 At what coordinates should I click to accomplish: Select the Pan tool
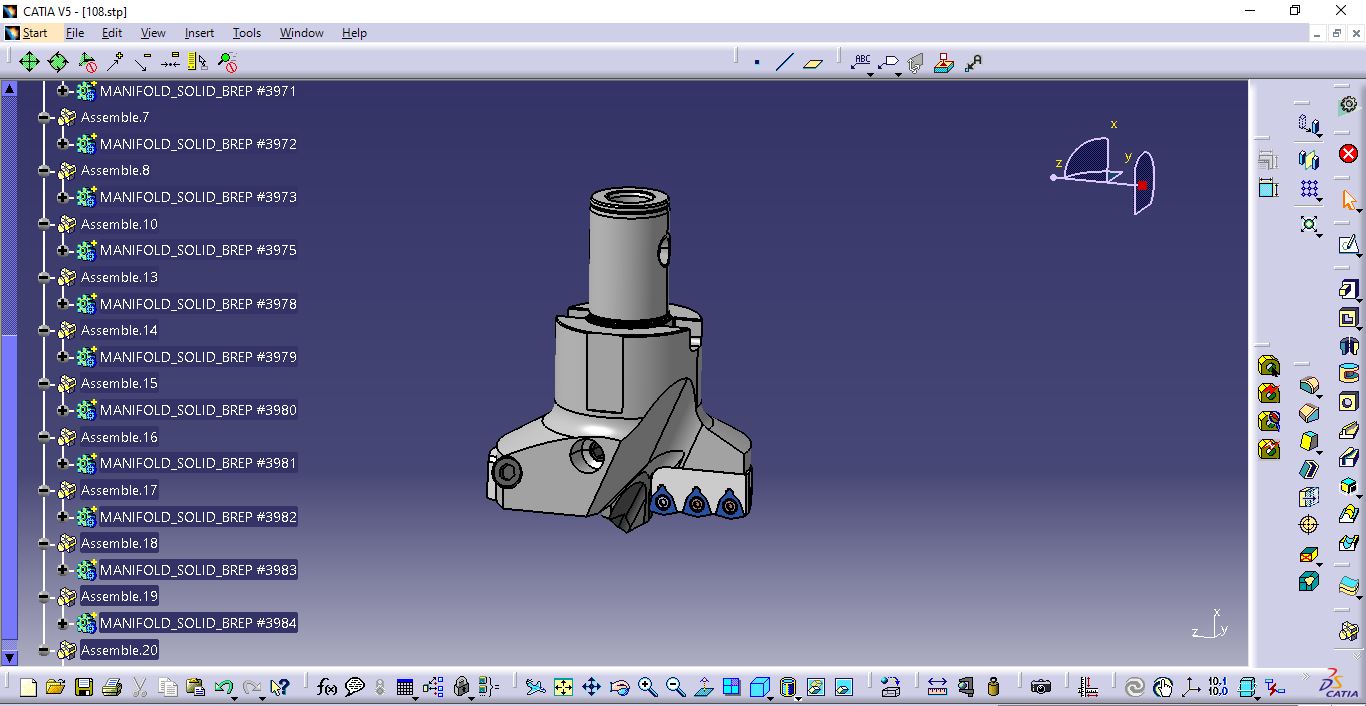click(591, 687)
